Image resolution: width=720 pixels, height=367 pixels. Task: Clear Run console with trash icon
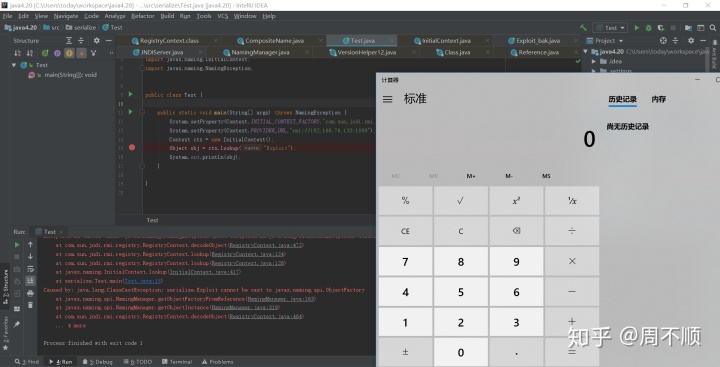click(x=30, y=305)
